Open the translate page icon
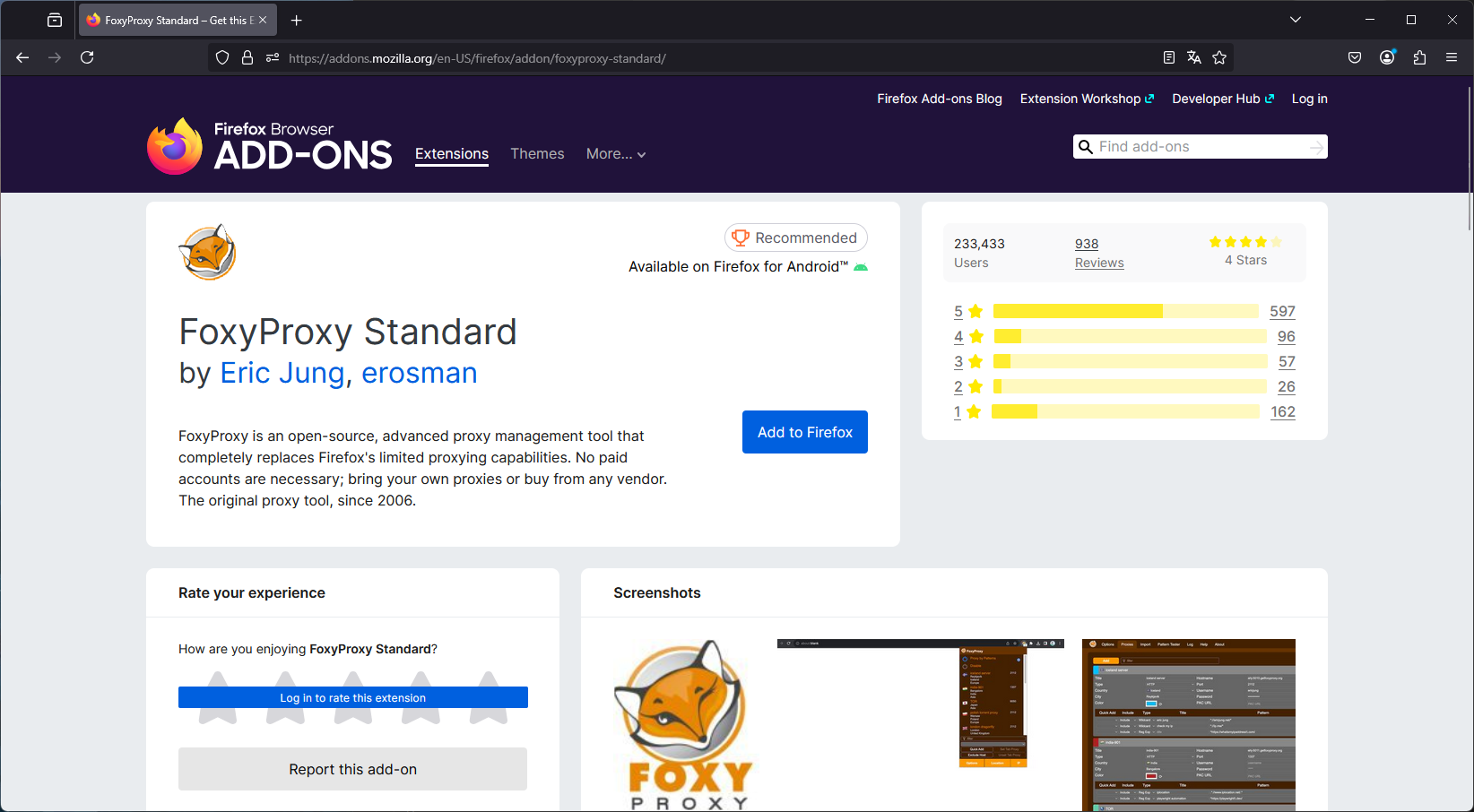1474x812 pixels. click(1194, 57)
